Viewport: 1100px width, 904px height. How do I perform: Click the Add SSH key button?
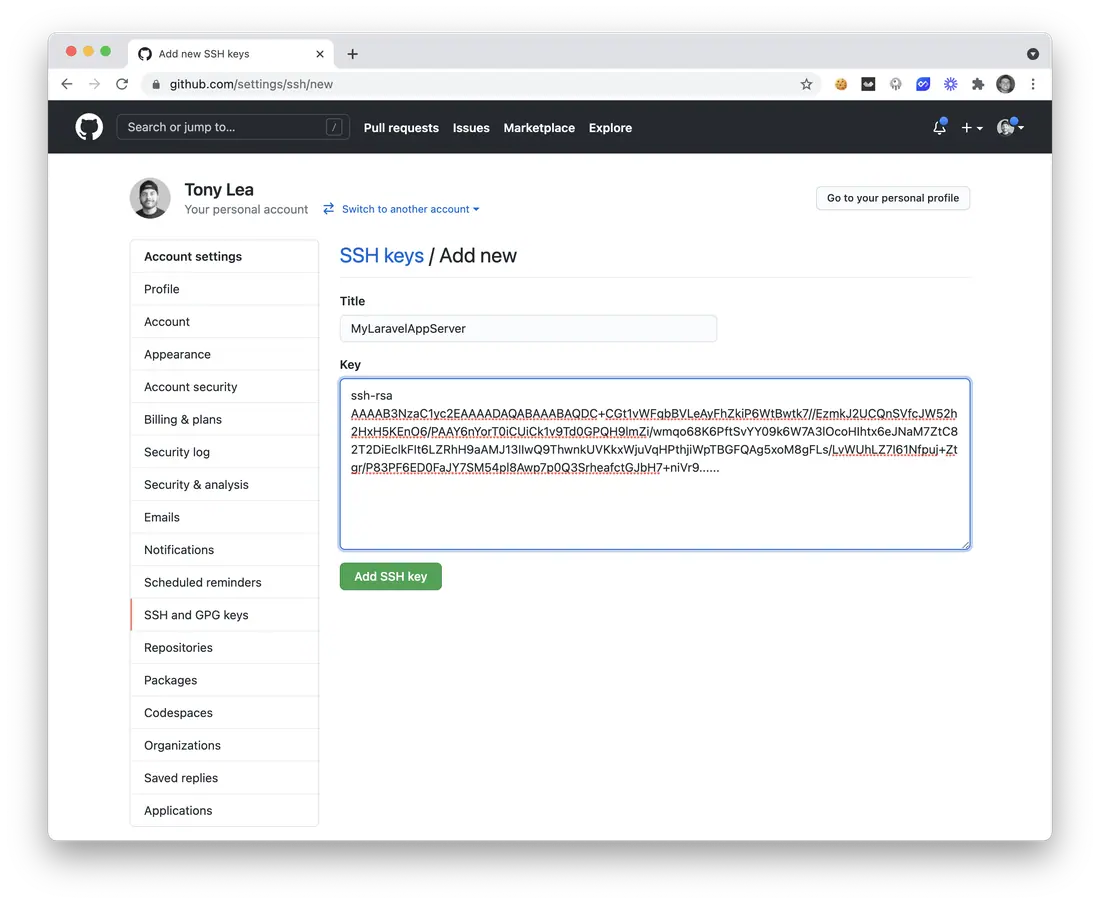click(391, 576)
